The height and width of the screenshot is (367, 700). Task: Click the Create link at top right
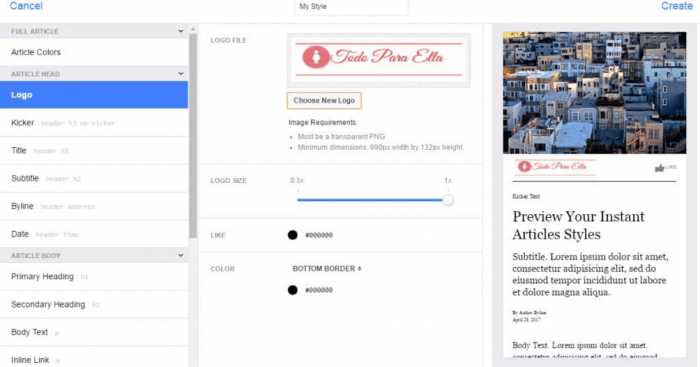pyautogui.click(x=677, y=6)
